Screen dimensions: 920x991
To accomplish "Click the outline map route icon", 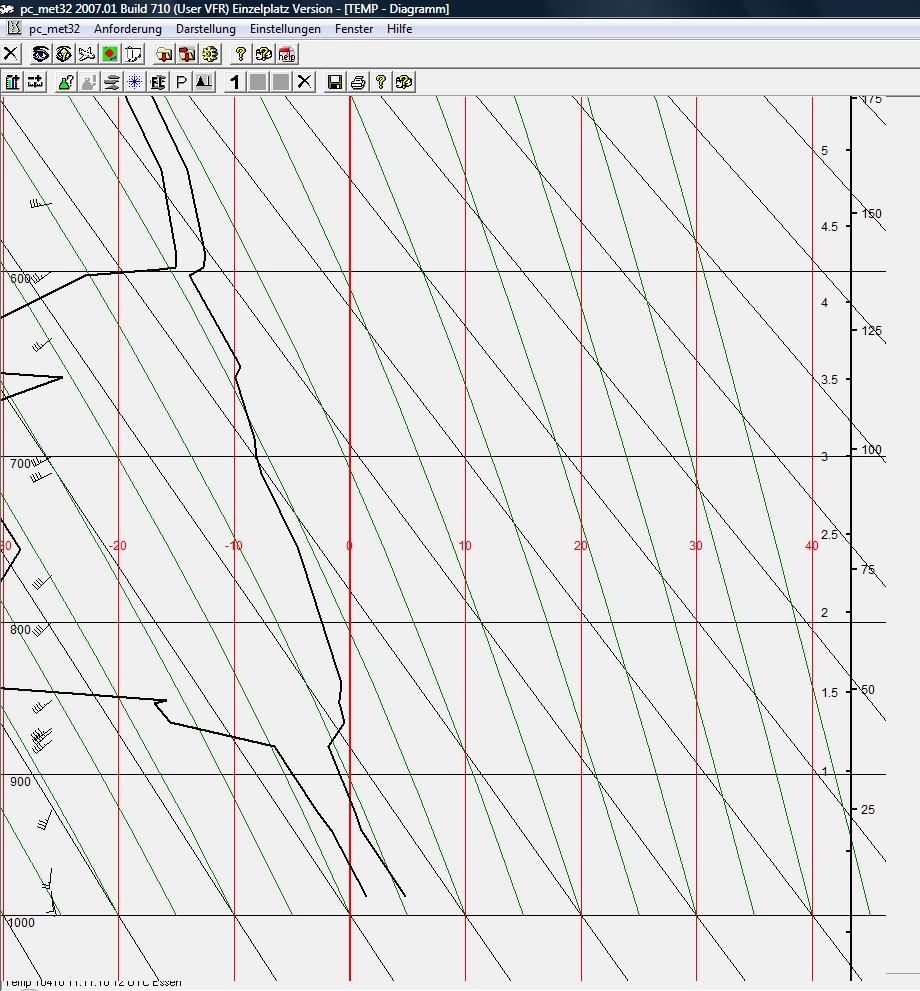I will pos(133,54).
